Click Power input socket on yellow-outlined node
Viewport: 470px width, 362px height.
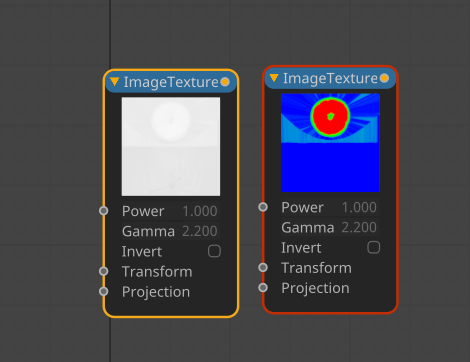pyautogui.click(x=104, y=211)
